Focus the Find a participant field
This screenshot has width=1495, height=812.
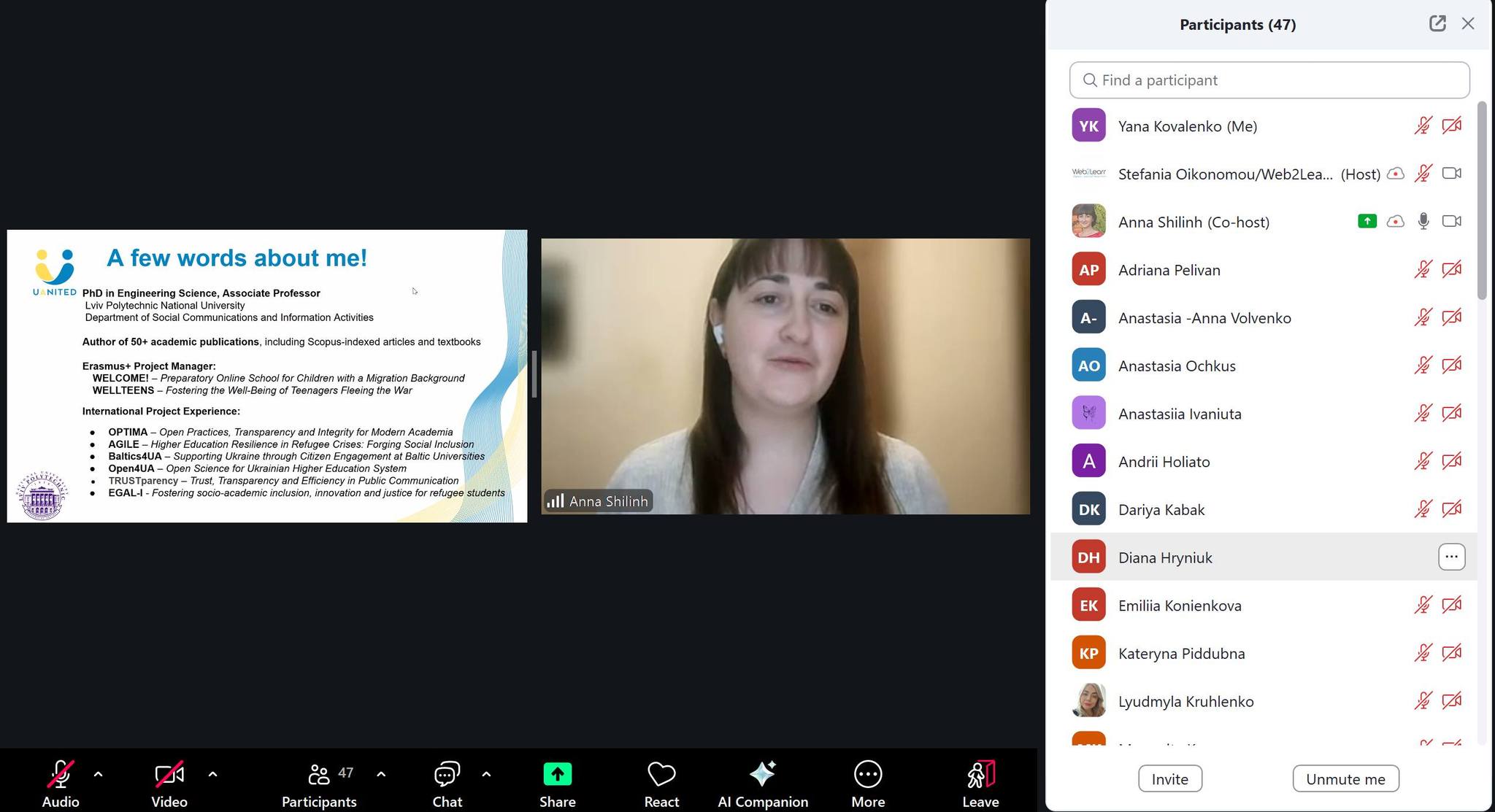(x=1269, y=80)
